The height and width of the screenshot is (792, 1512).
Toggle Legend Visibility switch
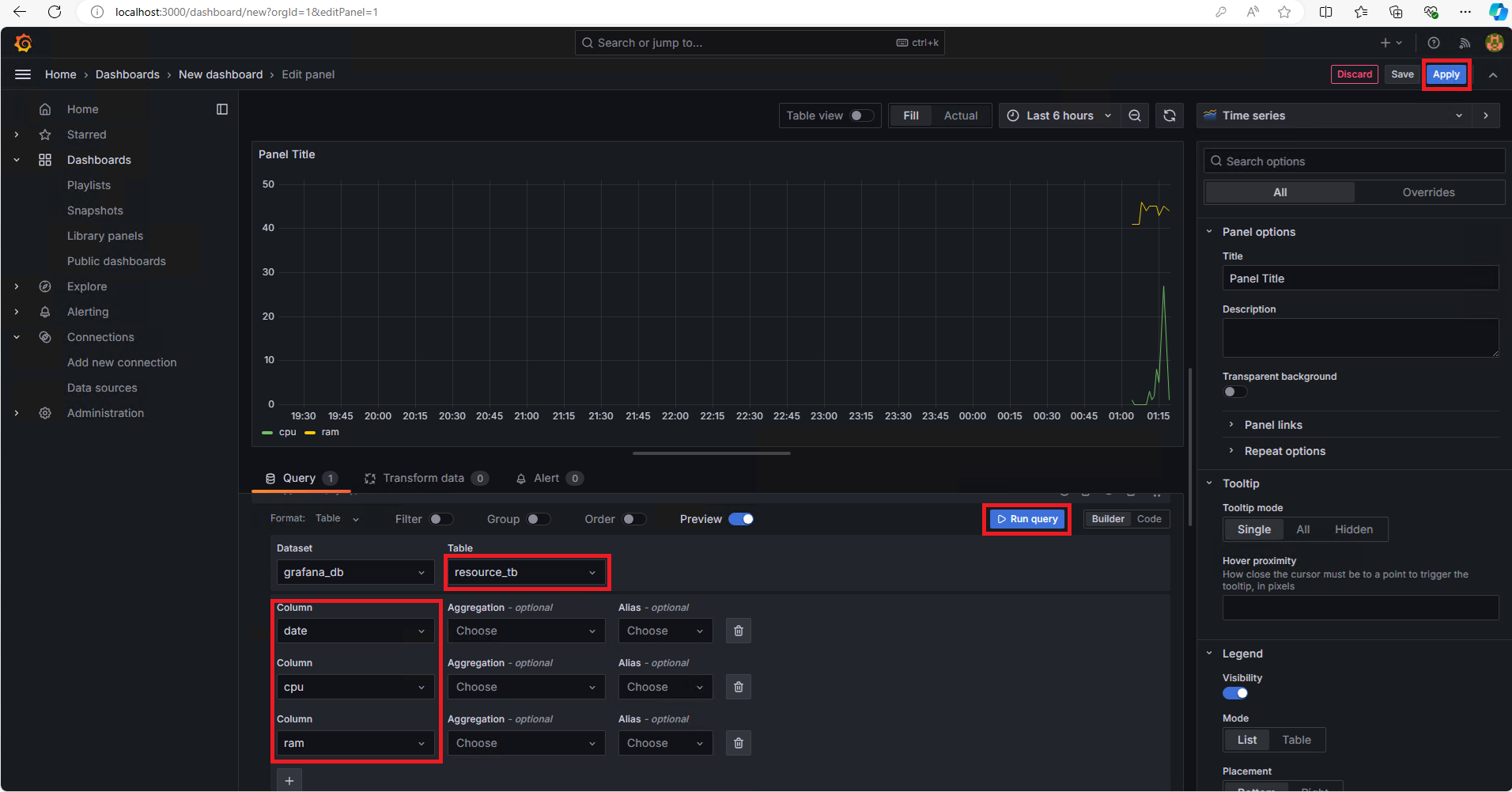[1235, 693]
